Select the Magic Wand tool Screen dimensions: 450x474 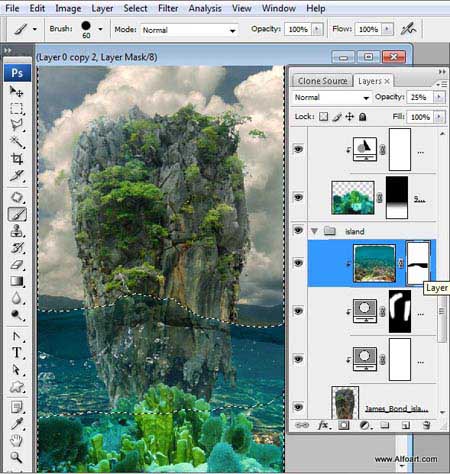pyautogui.click(x=16, y=142)
